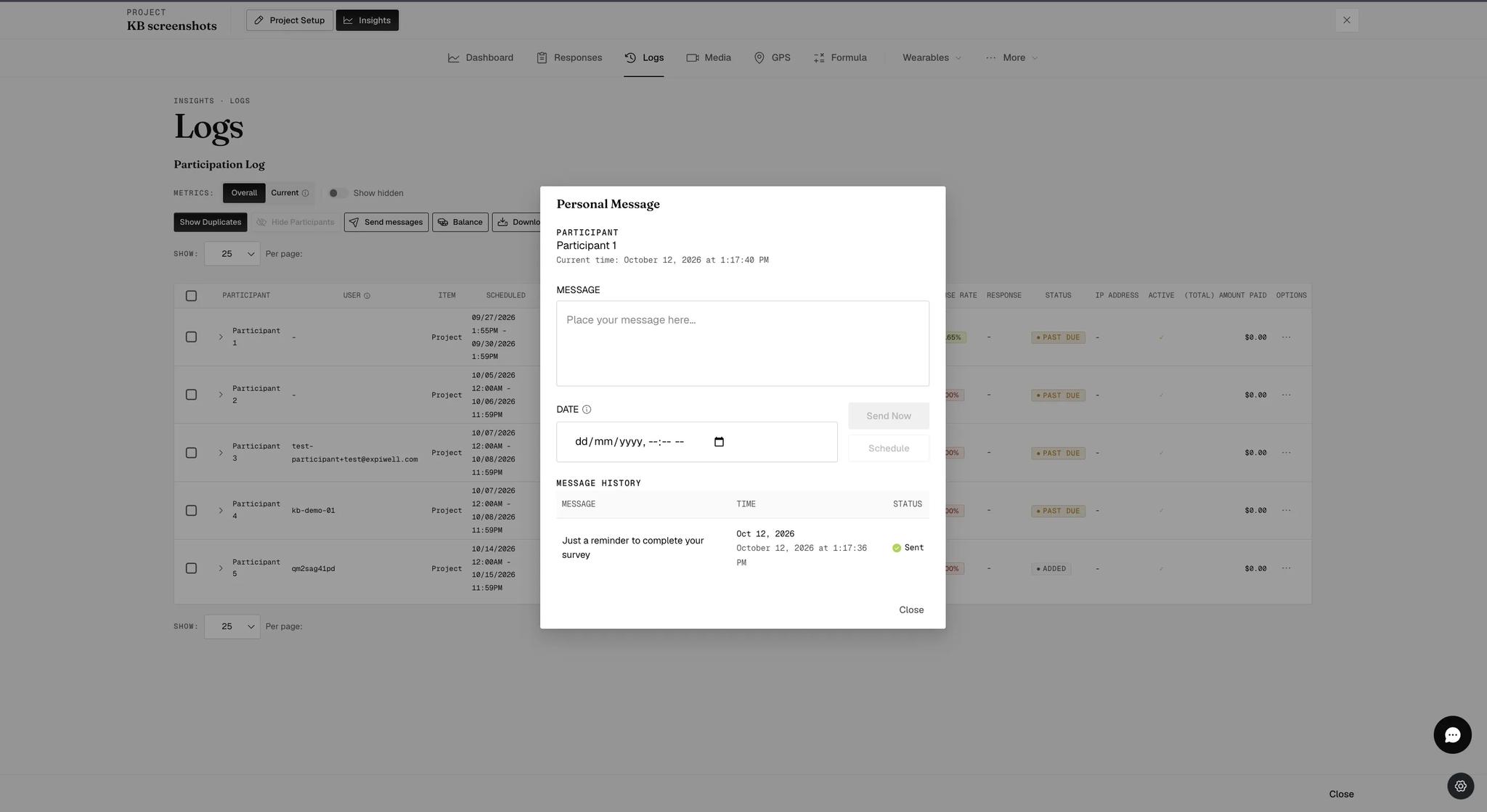The image size is (1487, 812).
Task: Go to the Formula tab
Action: pos(840,58)
